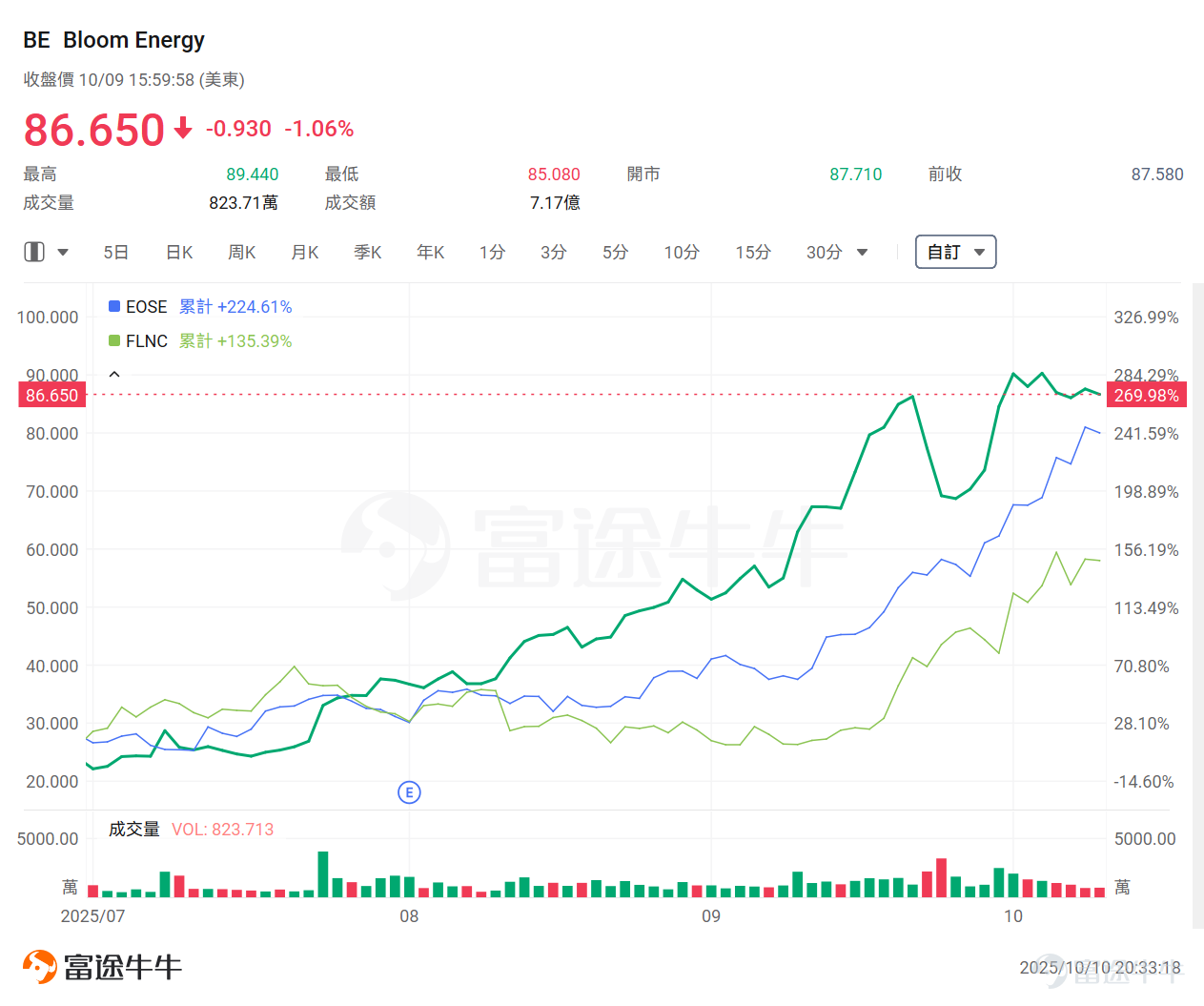Click the -1.06% change percentage
Viewport: 1204px width, 1006px height.
[x=319, y=129]
